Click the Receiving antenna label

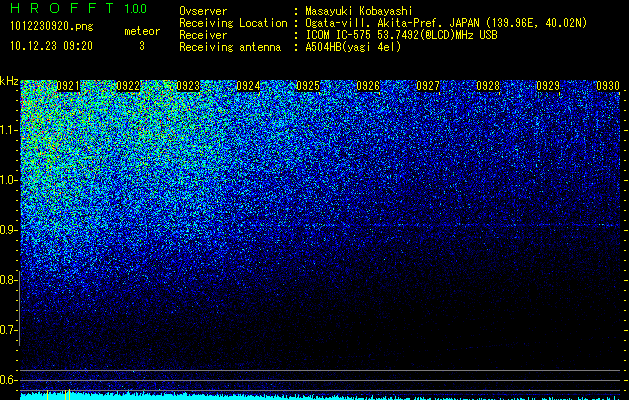click(x=230, y=47)
